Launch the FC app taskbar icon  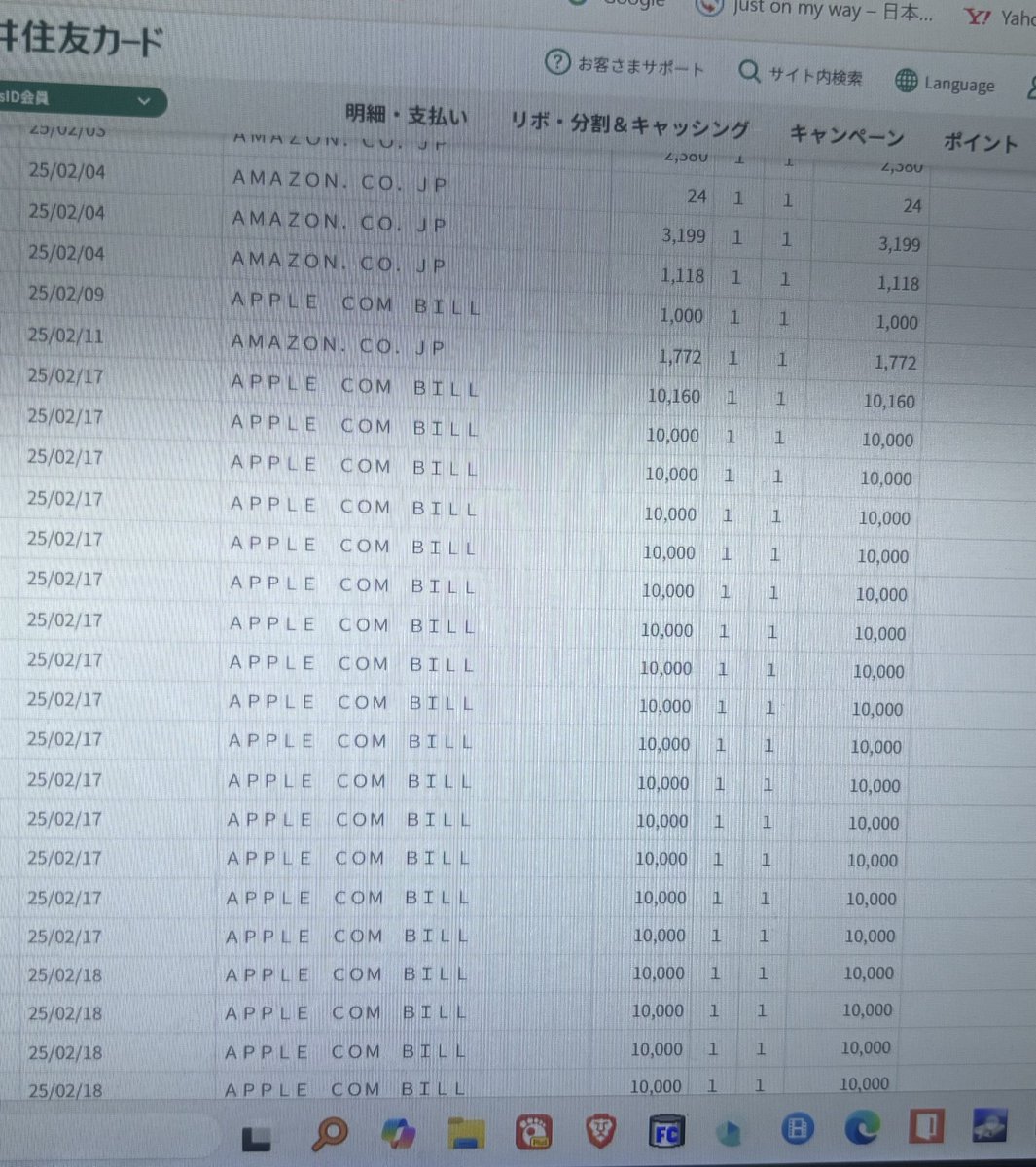click(x=666, y=1131)
